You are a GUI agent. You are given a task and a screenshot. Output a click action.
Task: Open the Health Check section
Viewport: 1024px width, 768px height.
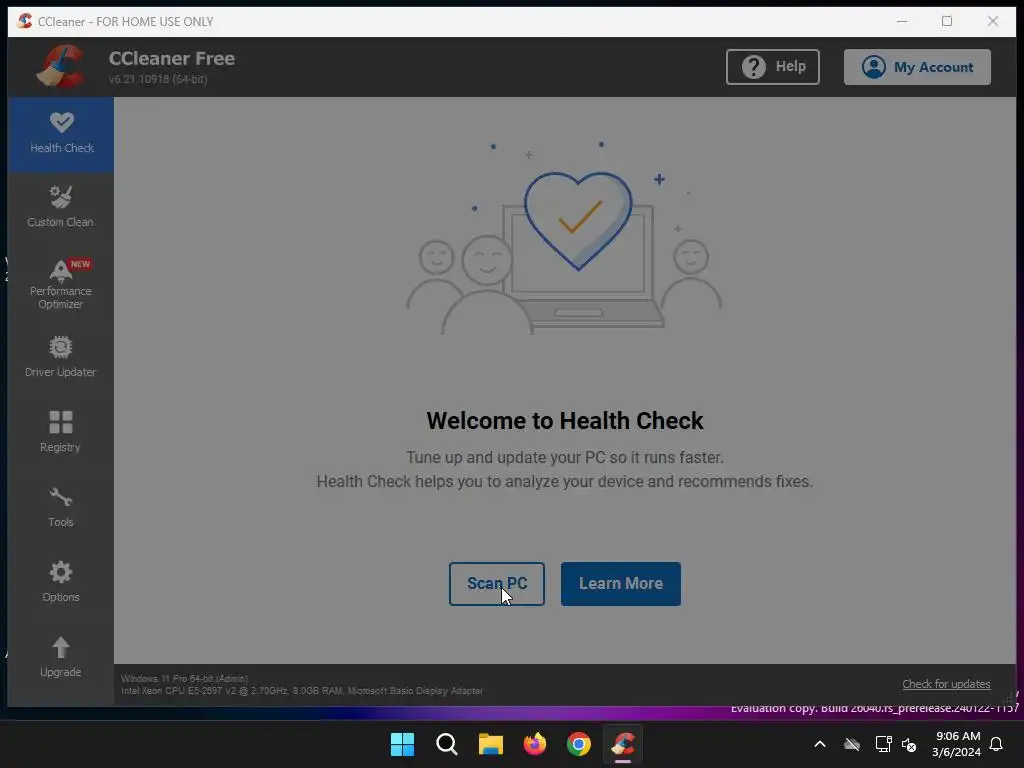point(61,134)
